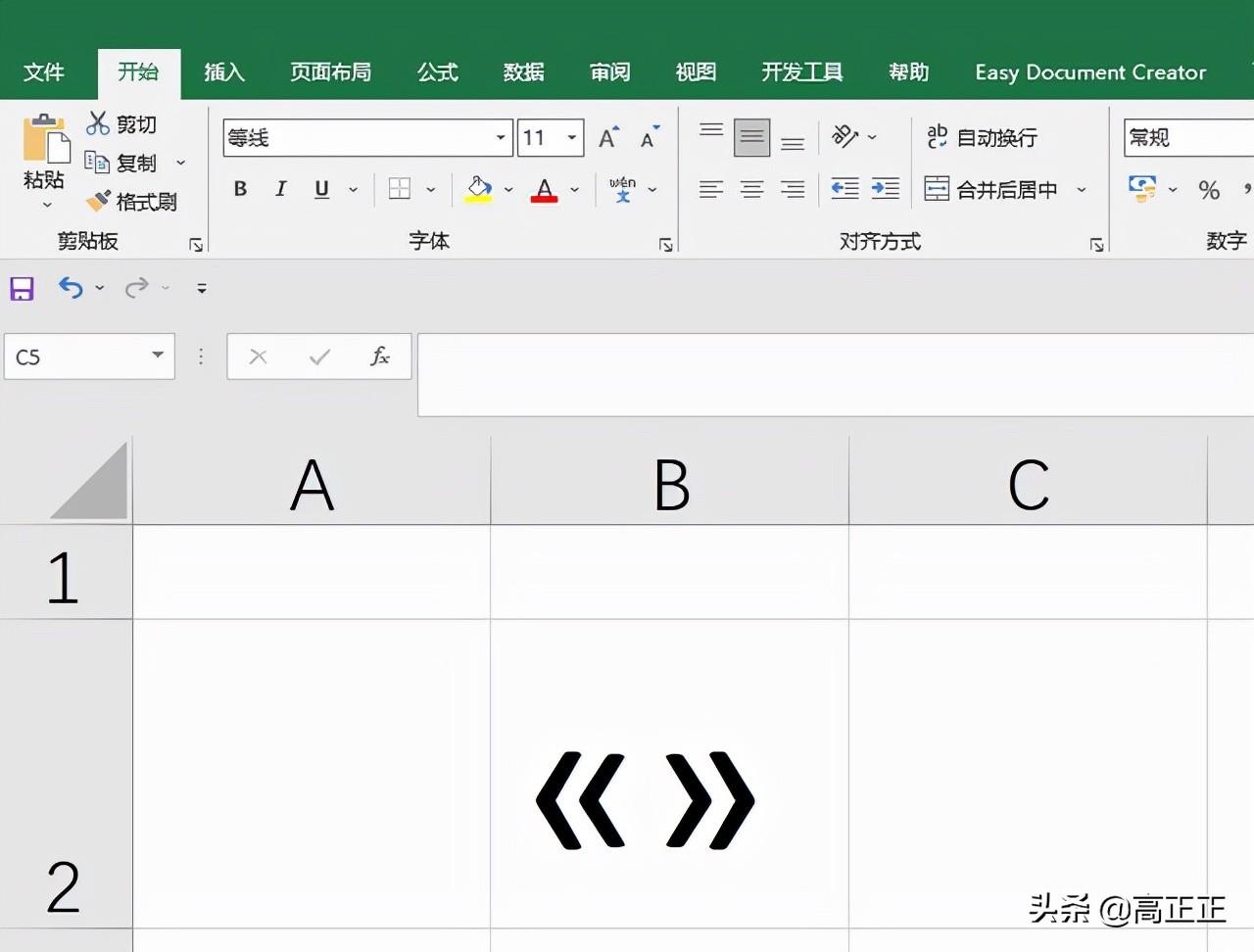This screenshot has width=1254, height=952.
Task: Open the font name dropdown (等线)
Action: (501, 138)
